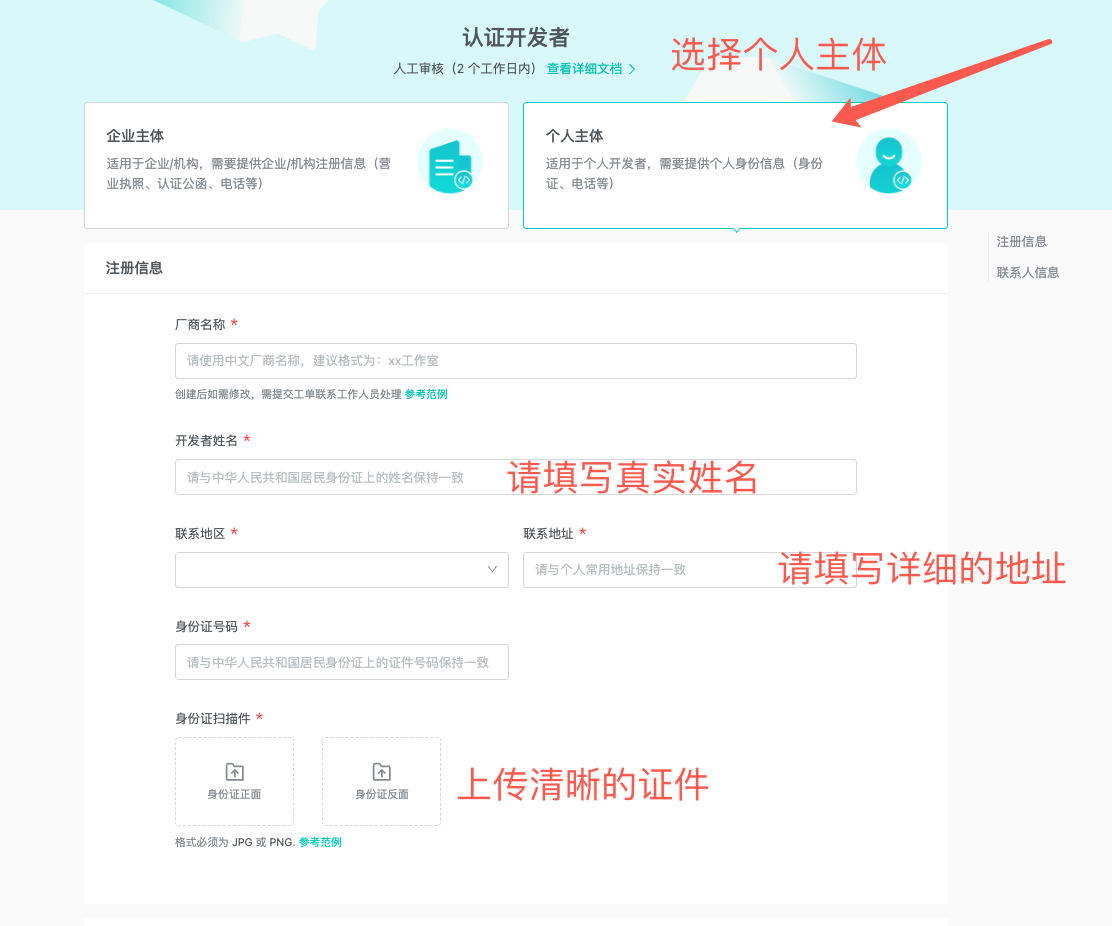Focus the 联系地址 input field

[689, 570]
